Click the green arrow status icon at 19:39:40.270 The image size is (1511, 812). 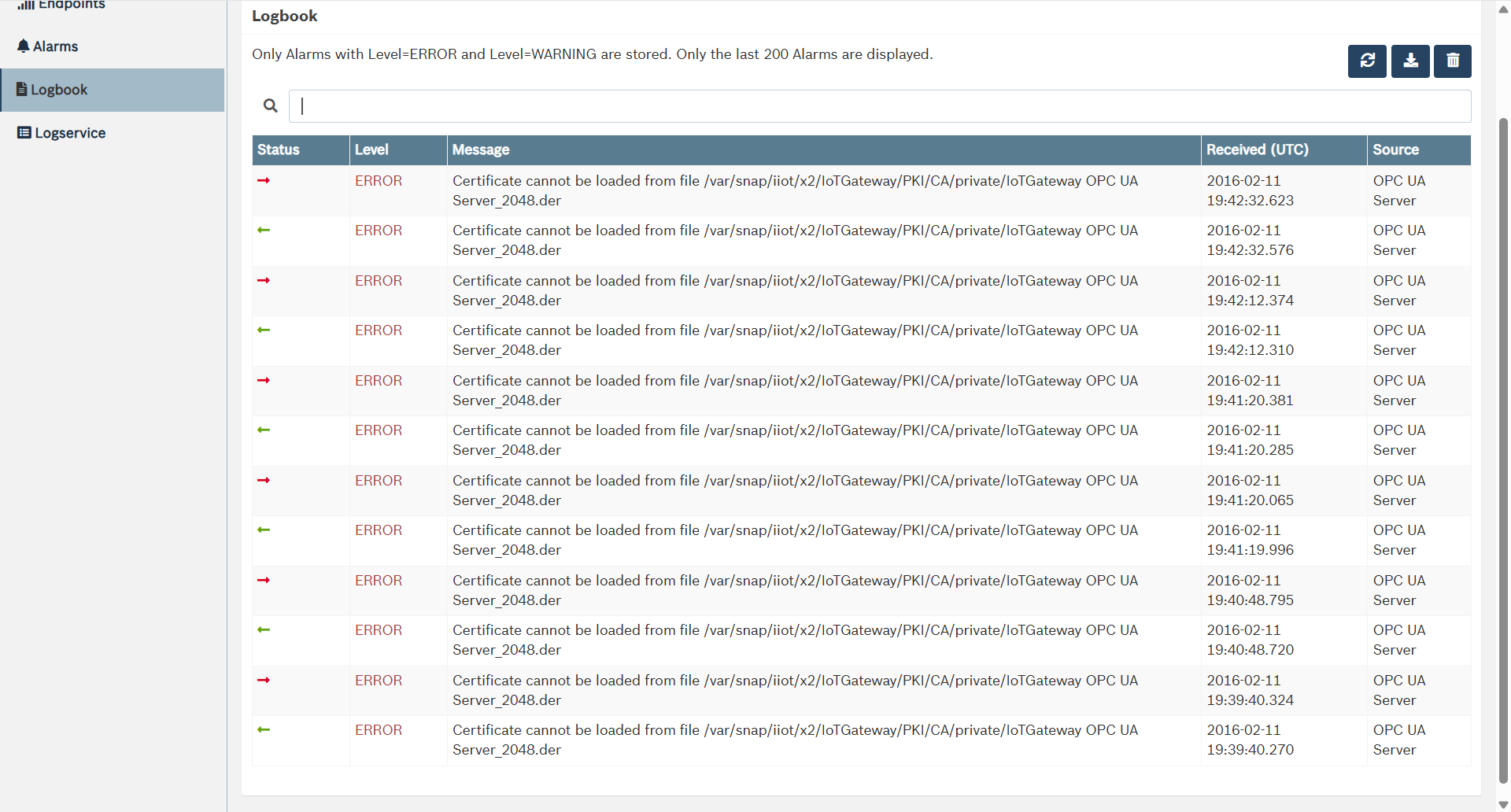click(264, 730)
